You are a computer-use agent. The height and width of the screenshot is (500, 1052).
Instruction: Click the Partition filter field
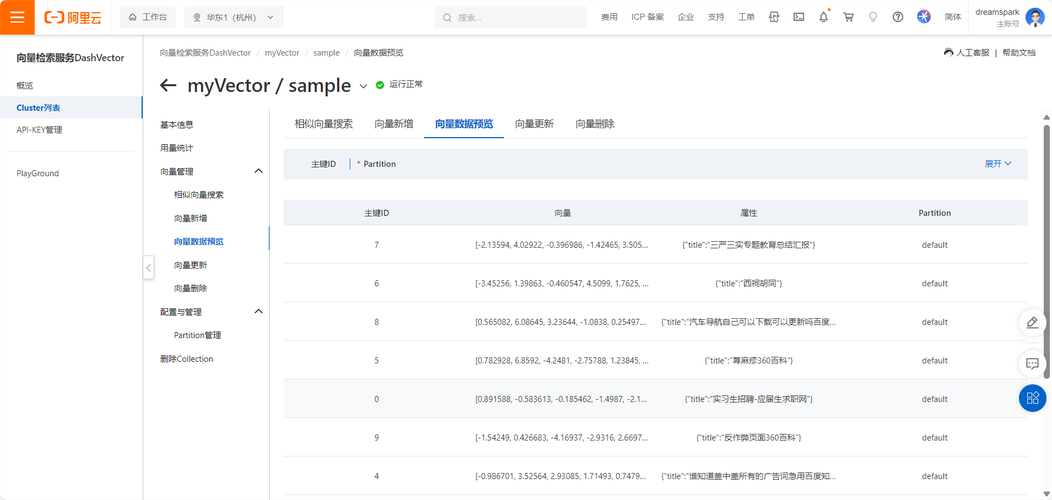pos(379,164)
